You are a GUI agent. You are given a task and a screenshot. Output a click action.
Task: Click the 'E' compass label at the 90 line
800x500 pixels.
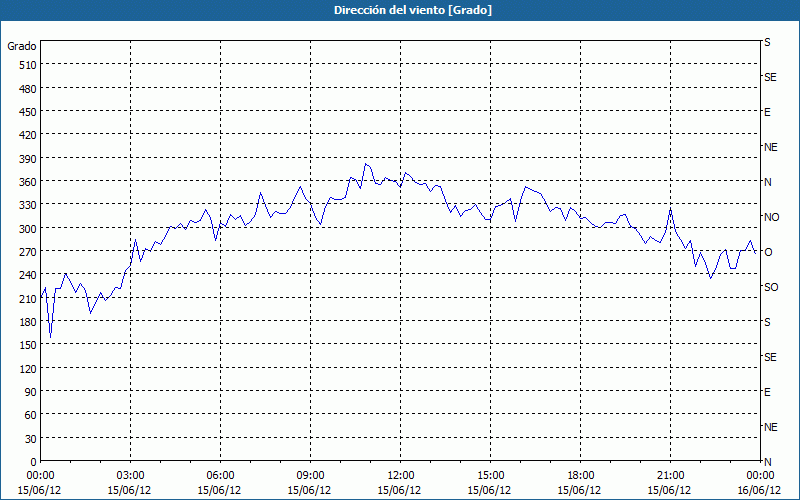[767, 392]
